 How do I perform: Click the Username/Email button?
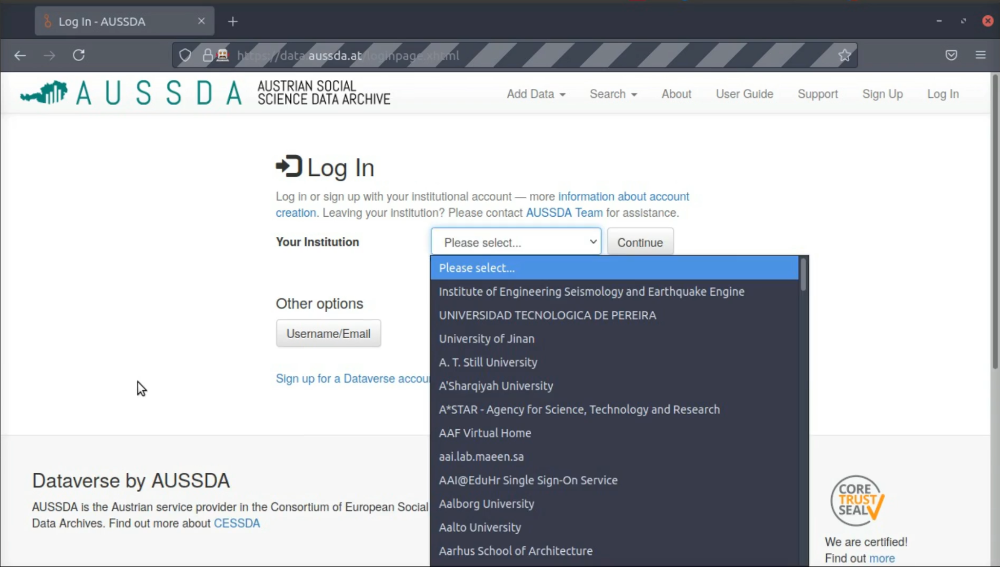point(328,334)
